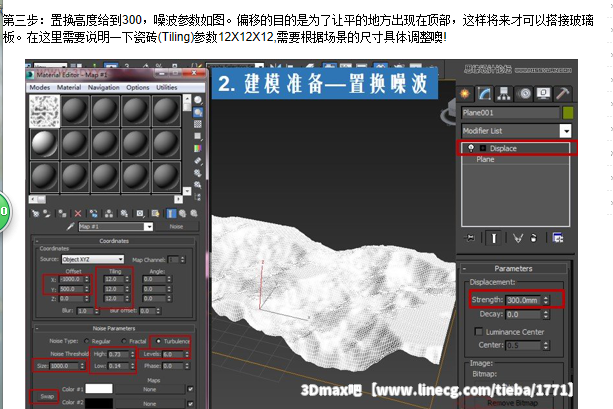The width and height of the screenshot is (613, 409).
Task: Click the Go Forward to Sibling icon
Action: [x=194, y=213]
